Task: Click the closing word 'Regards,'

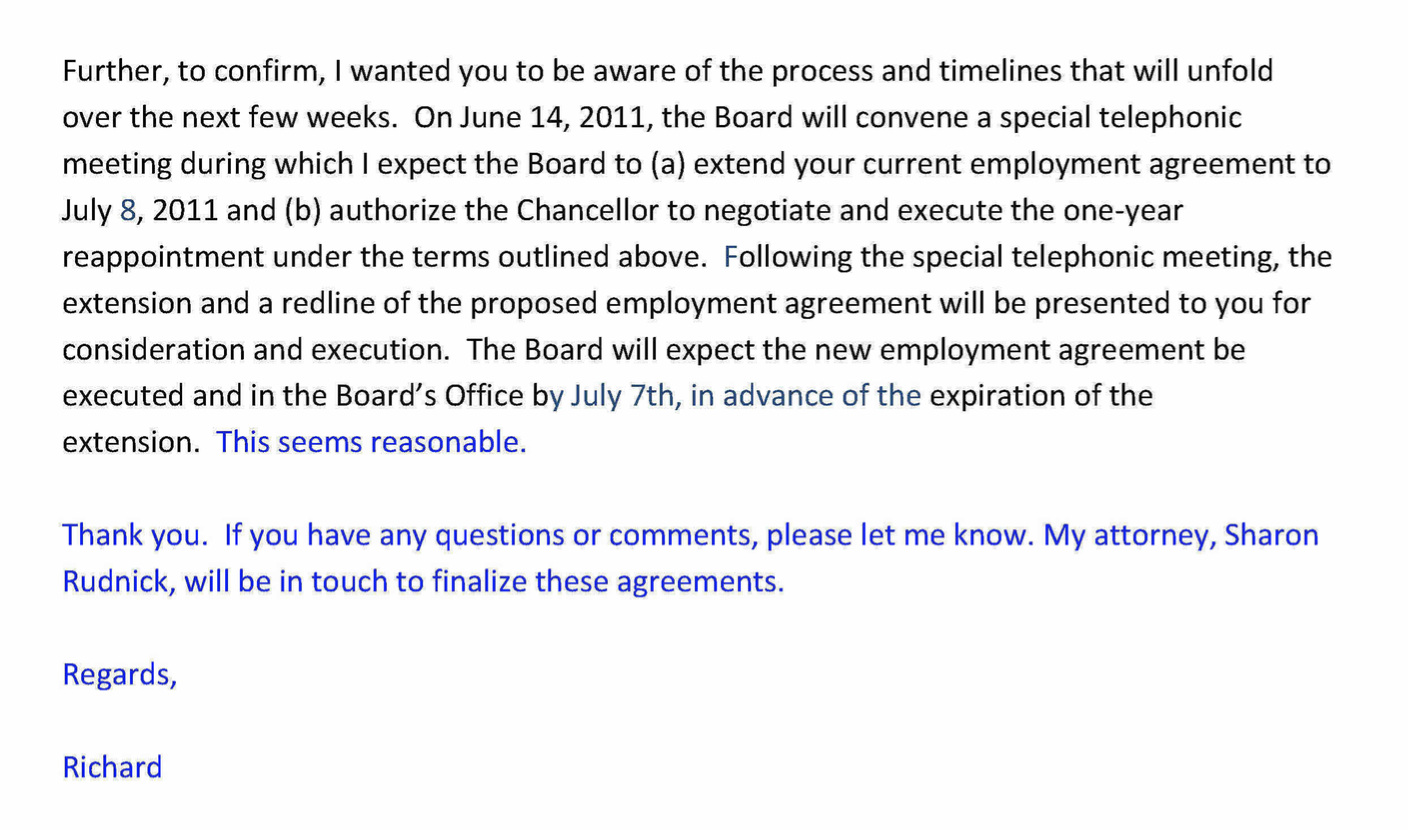Action: tap(120, 676)
